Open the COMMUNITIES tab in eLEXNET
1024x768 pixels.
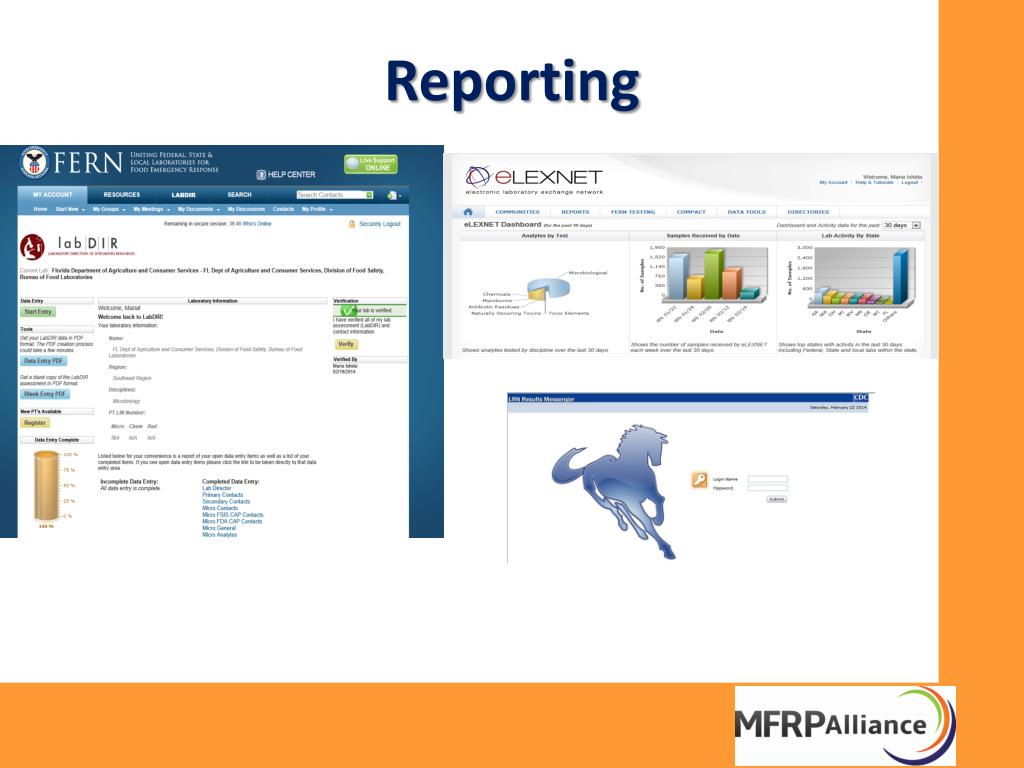[517, 212]
